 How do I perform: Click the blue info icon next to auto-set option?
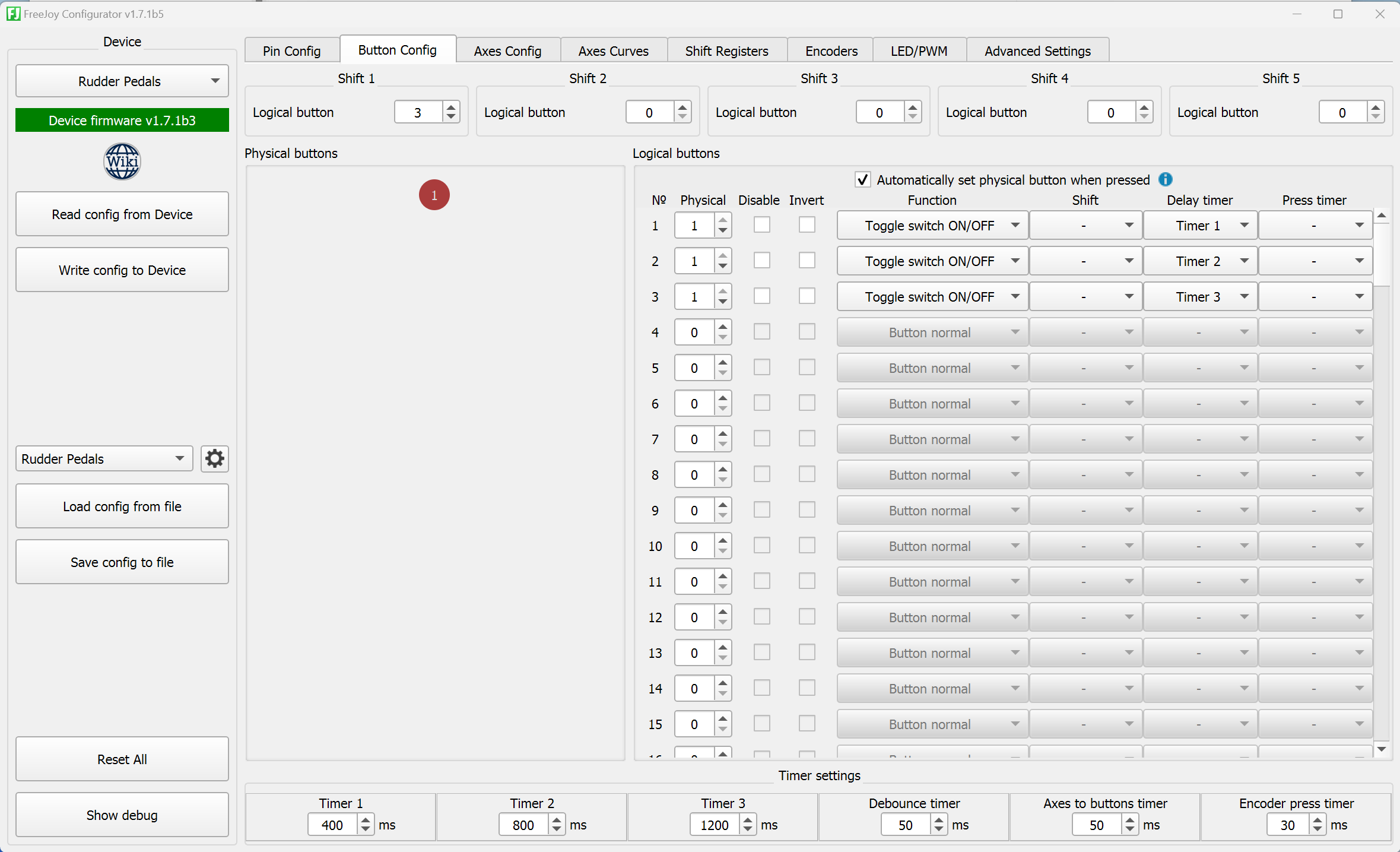[1166, 179]
